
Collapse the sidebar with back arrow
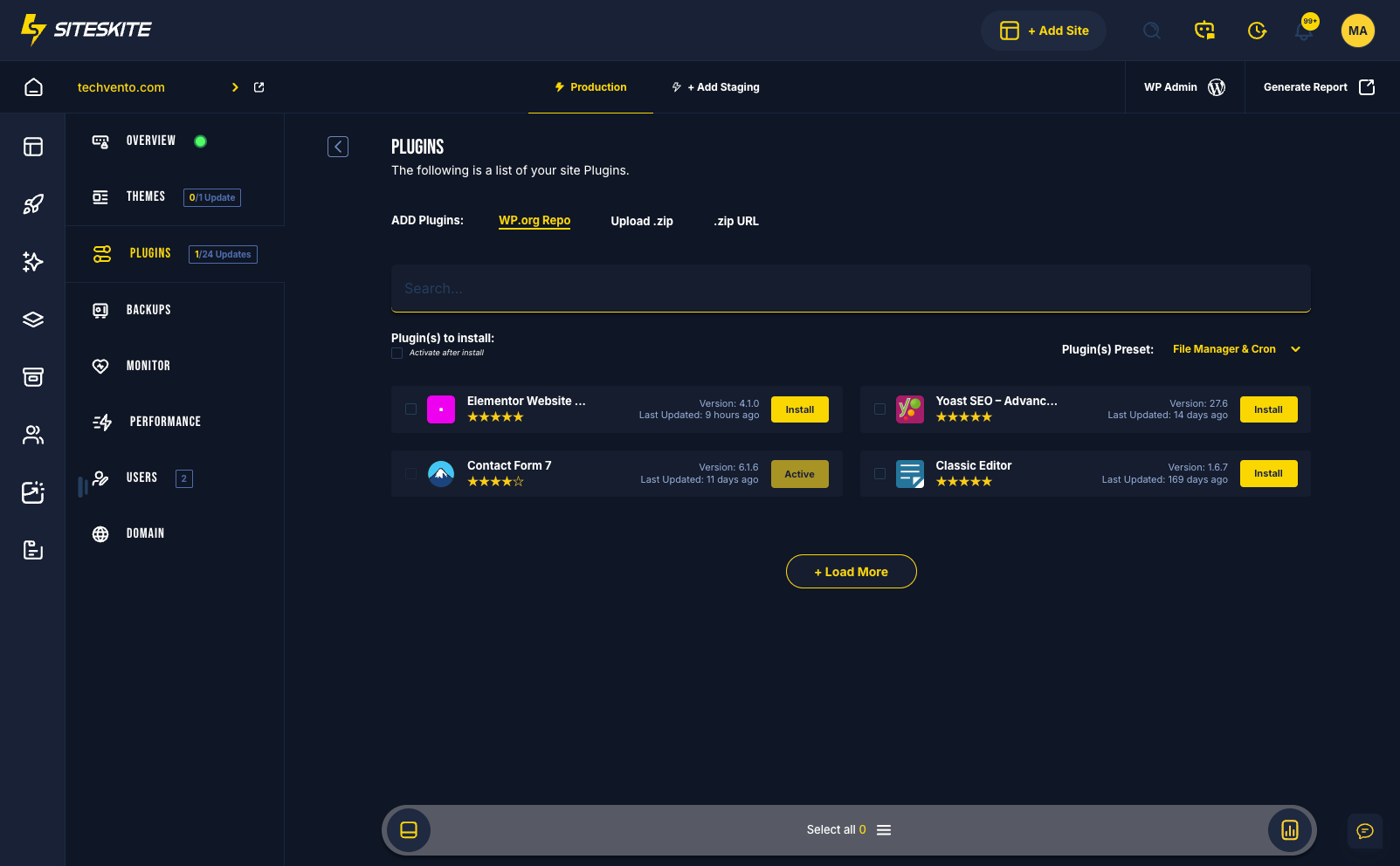click(x=338, y=147)
